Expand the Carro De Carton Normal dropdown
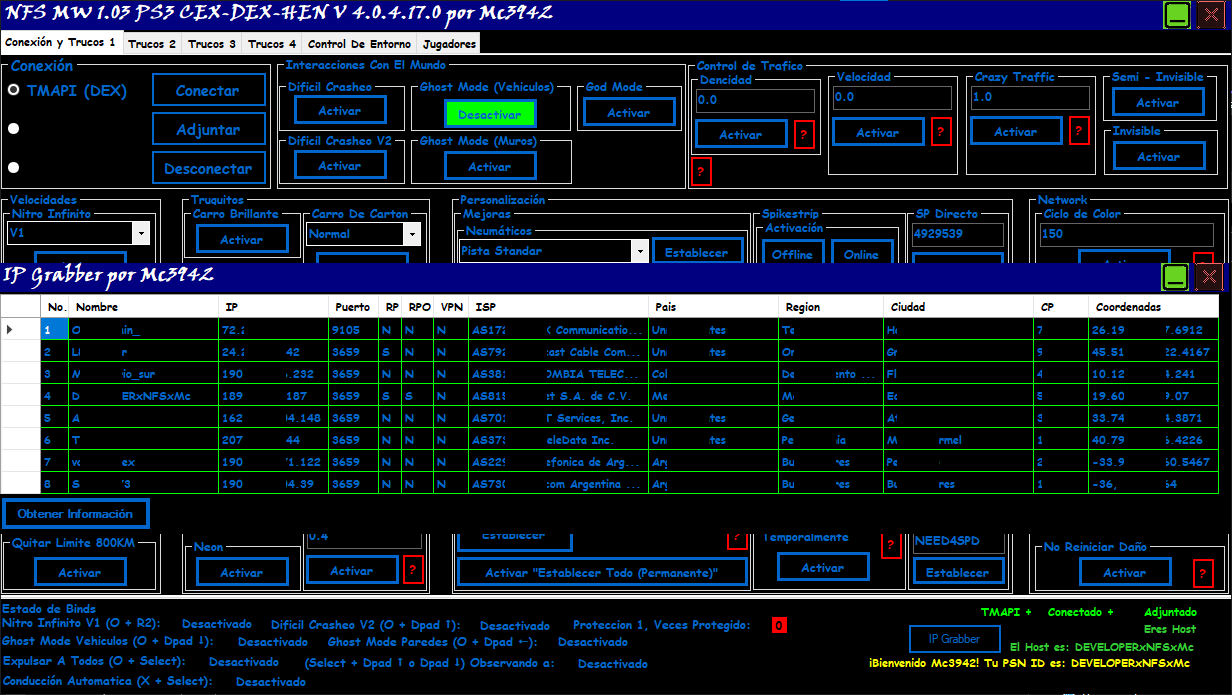1232x695 pixels. click(x=412, y=233)
